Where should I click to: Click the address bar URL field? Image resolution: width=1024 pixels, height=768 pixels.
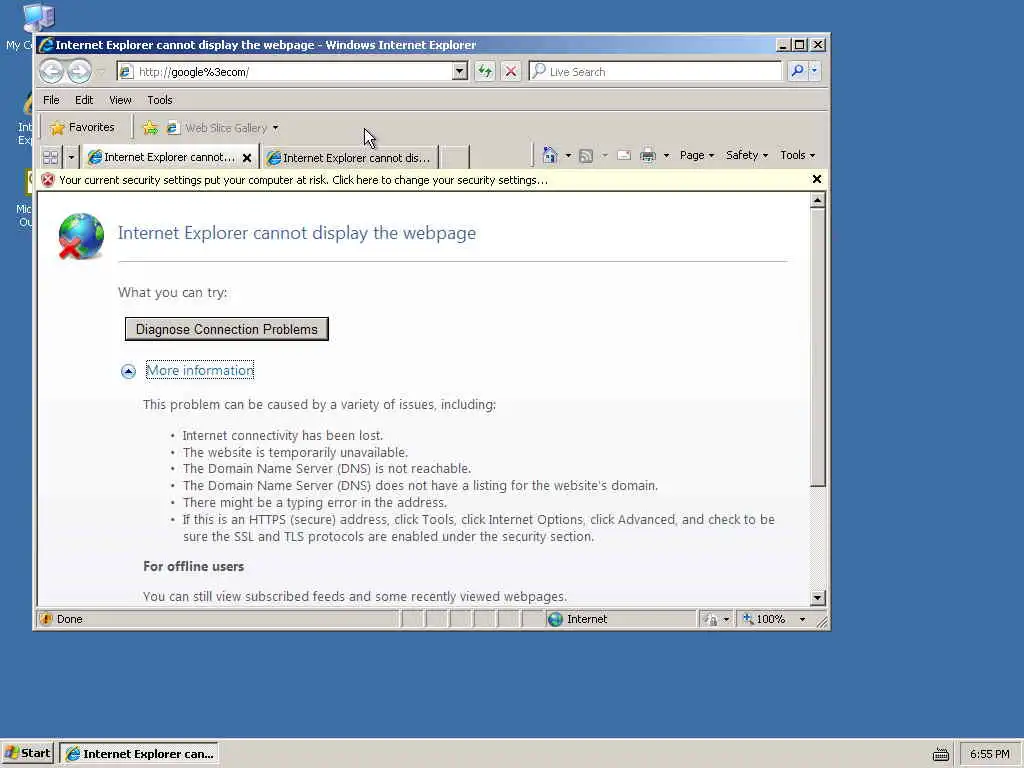click(285, 72)
